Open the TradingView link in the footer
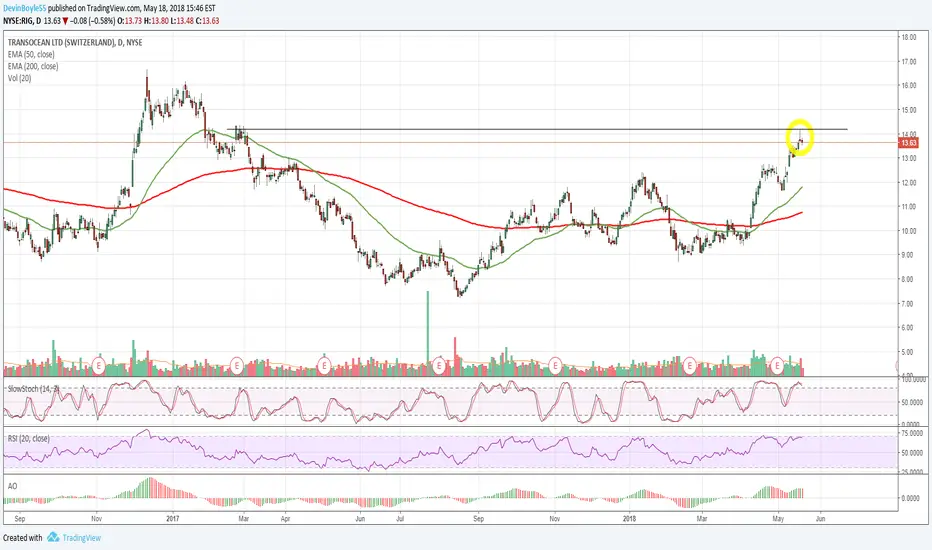The image size is (932, 550). pyautogui.click(x=81, y=538)
